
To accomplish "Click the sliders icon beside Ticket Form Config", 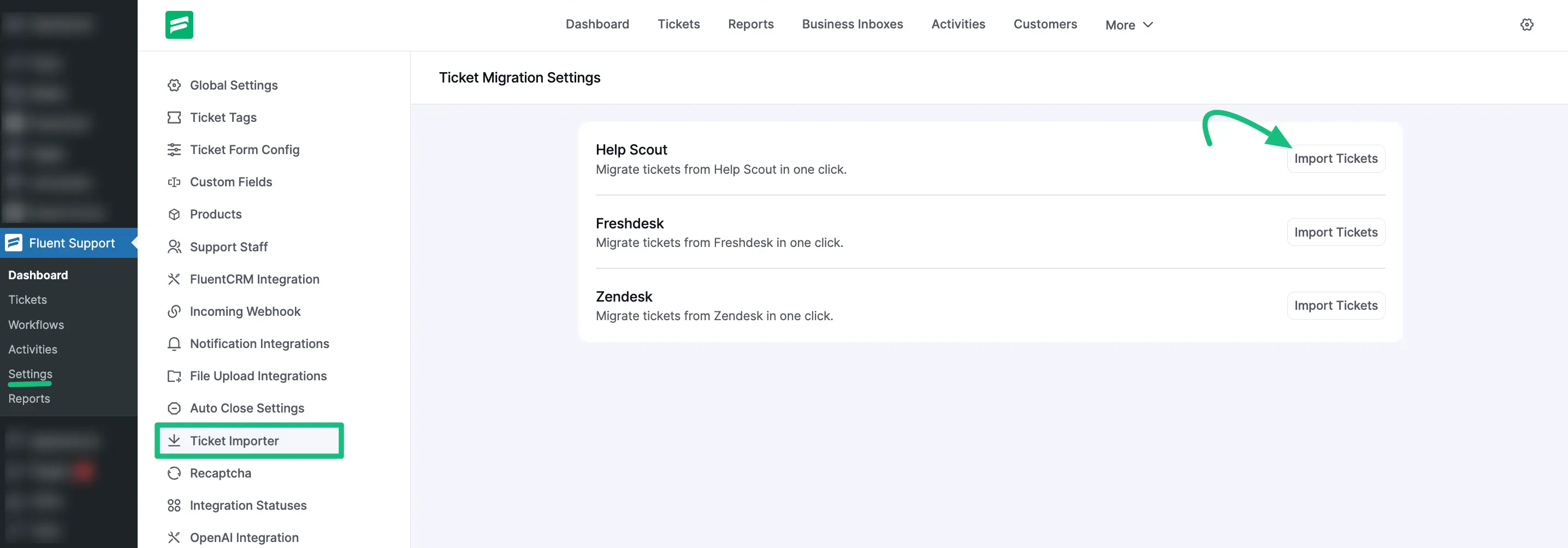I will [x=175, y=149].
